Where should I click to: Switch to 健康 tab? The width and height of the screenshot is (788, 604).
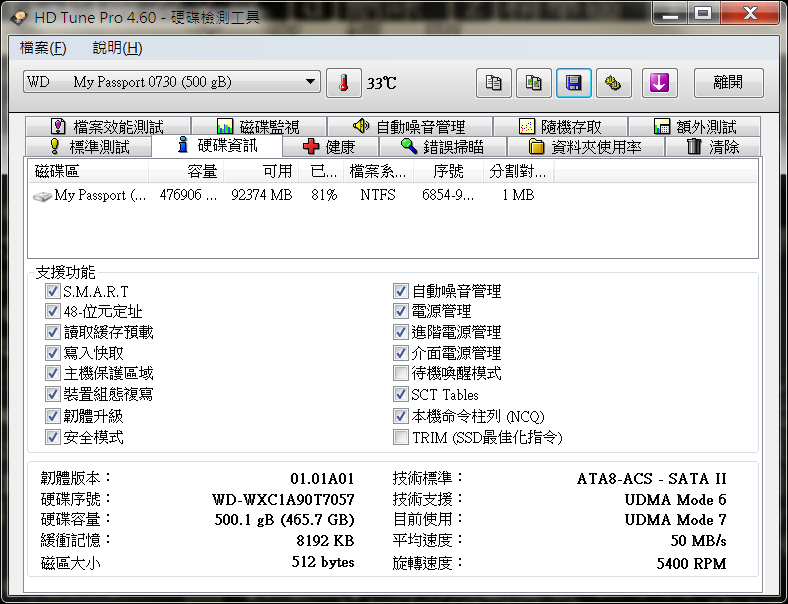pyautogui.click(x=330, y=147)
